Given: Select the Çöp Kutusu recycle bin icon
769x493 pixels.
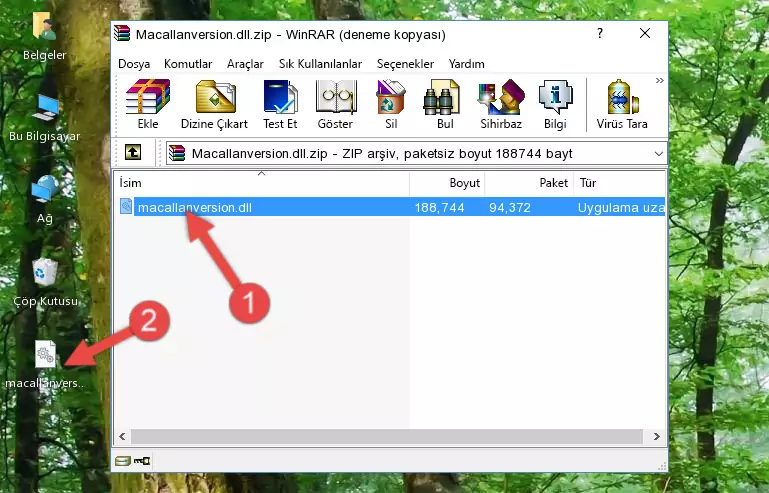Looking at the screenshot, I should [x=45, y=282].
